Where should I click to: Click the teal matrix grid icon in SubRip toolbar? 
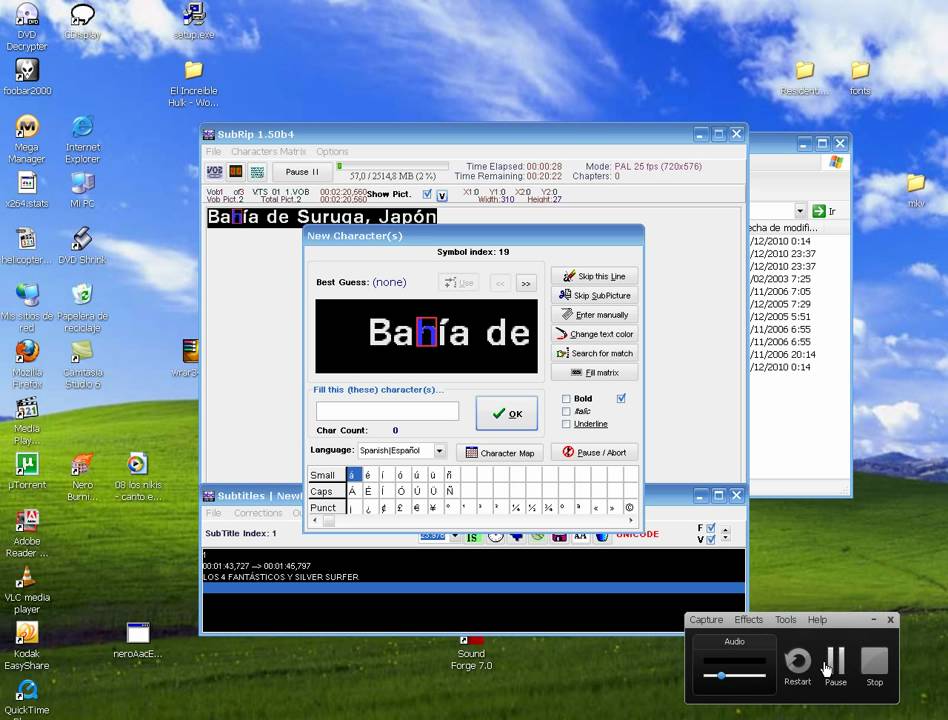click(x=257, y=172)
